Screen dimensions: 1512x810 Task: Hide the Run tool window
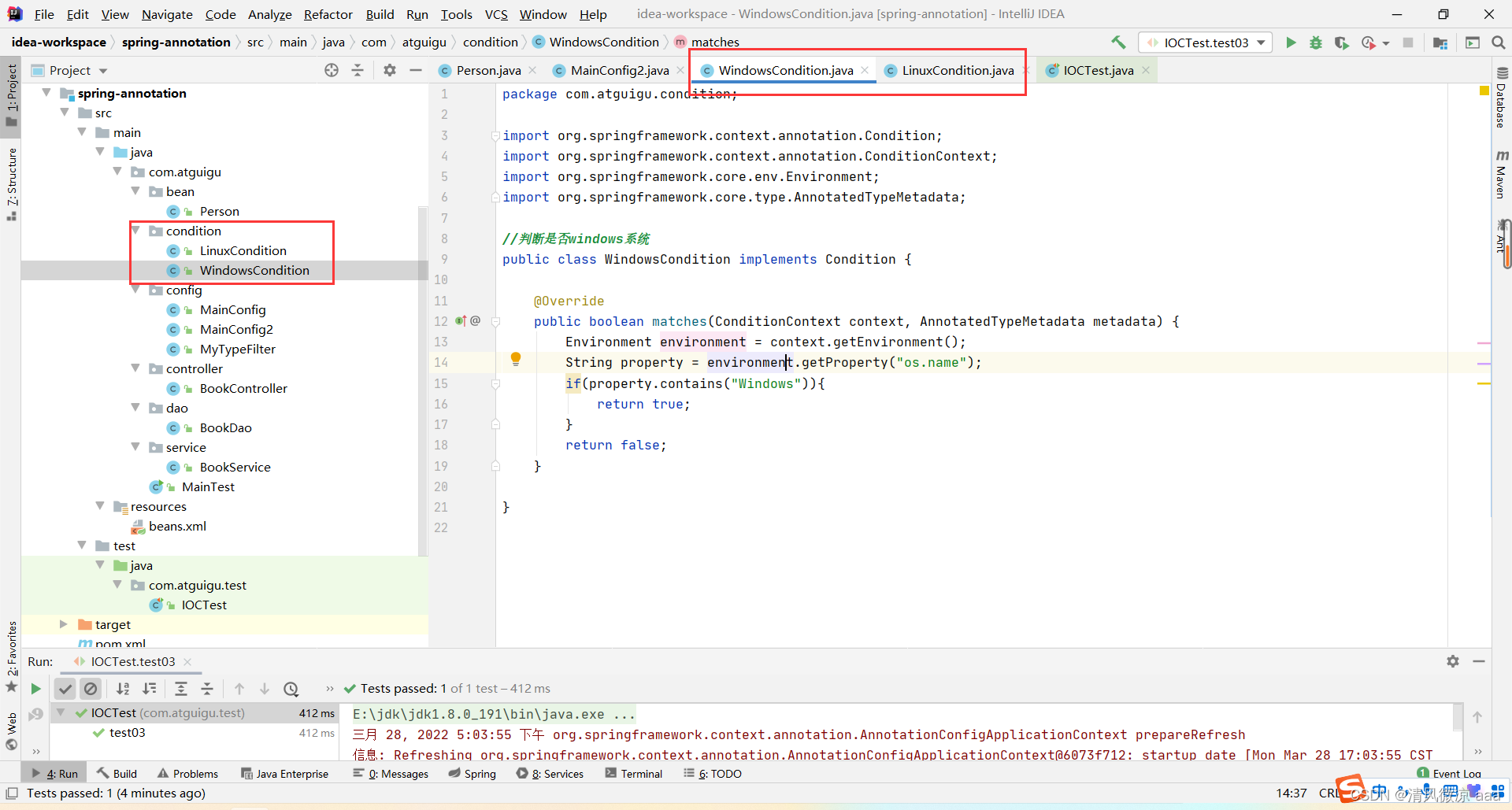click(1479, 661)
